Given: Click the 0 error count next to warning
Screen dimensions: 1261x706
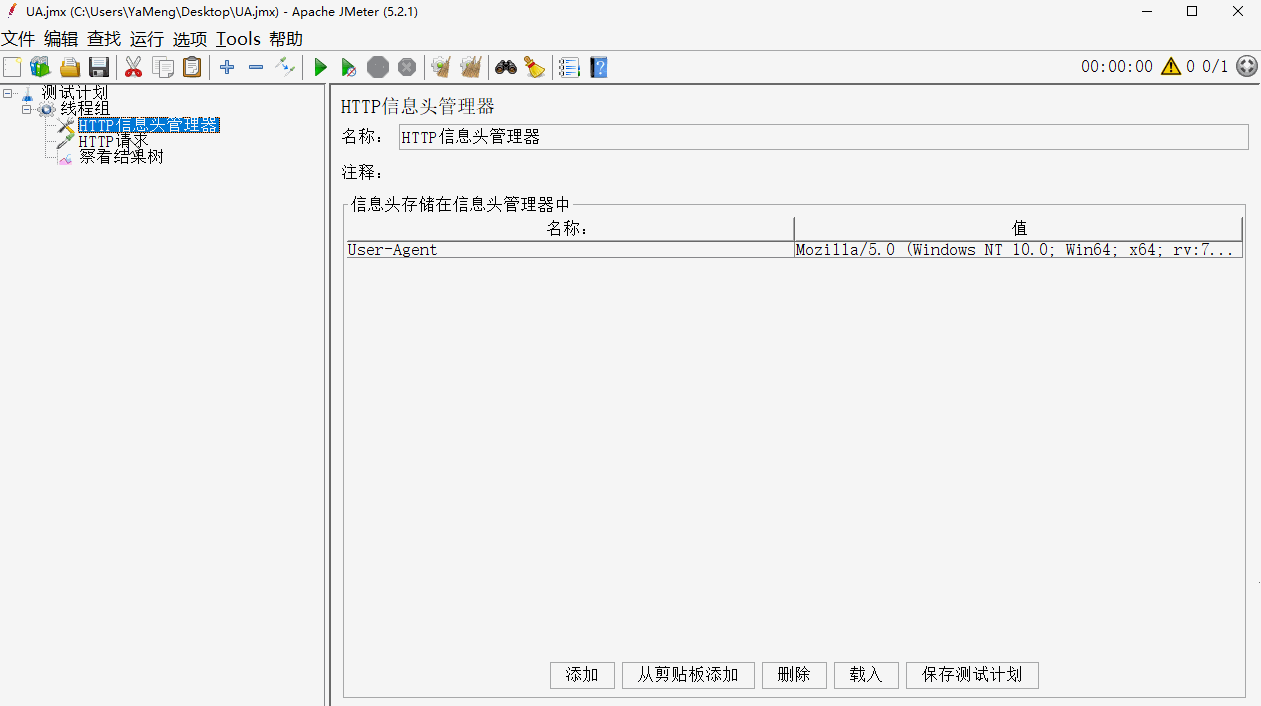Looking at the screenshot, I should click(1190, 67).
